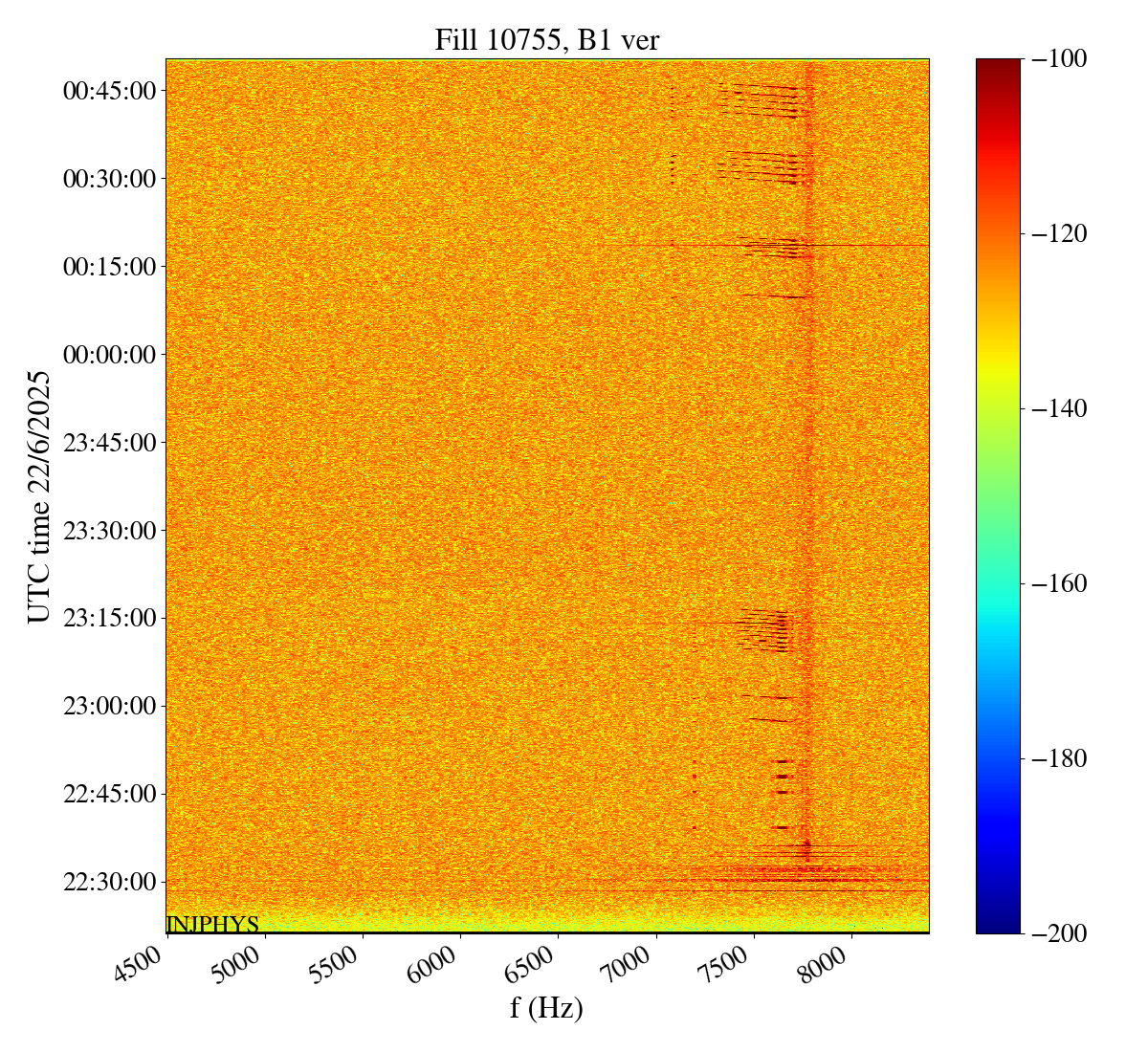1148x1052 pixels.
Task: Click the "f (Hz)" x-axis label
Action: click(x=546, y=1007)
